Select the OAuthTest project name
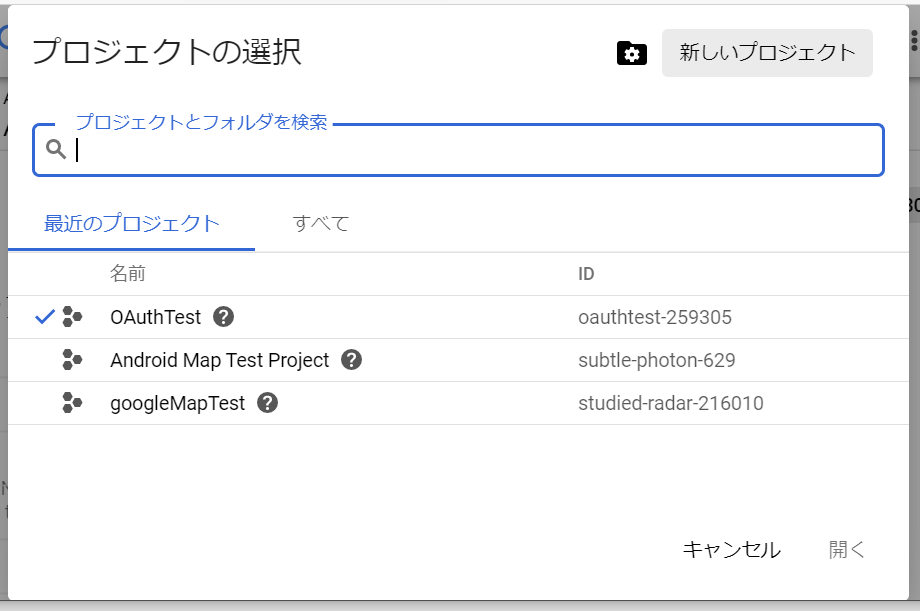Screen dimensions: 920x611 (x=155, y=317)
